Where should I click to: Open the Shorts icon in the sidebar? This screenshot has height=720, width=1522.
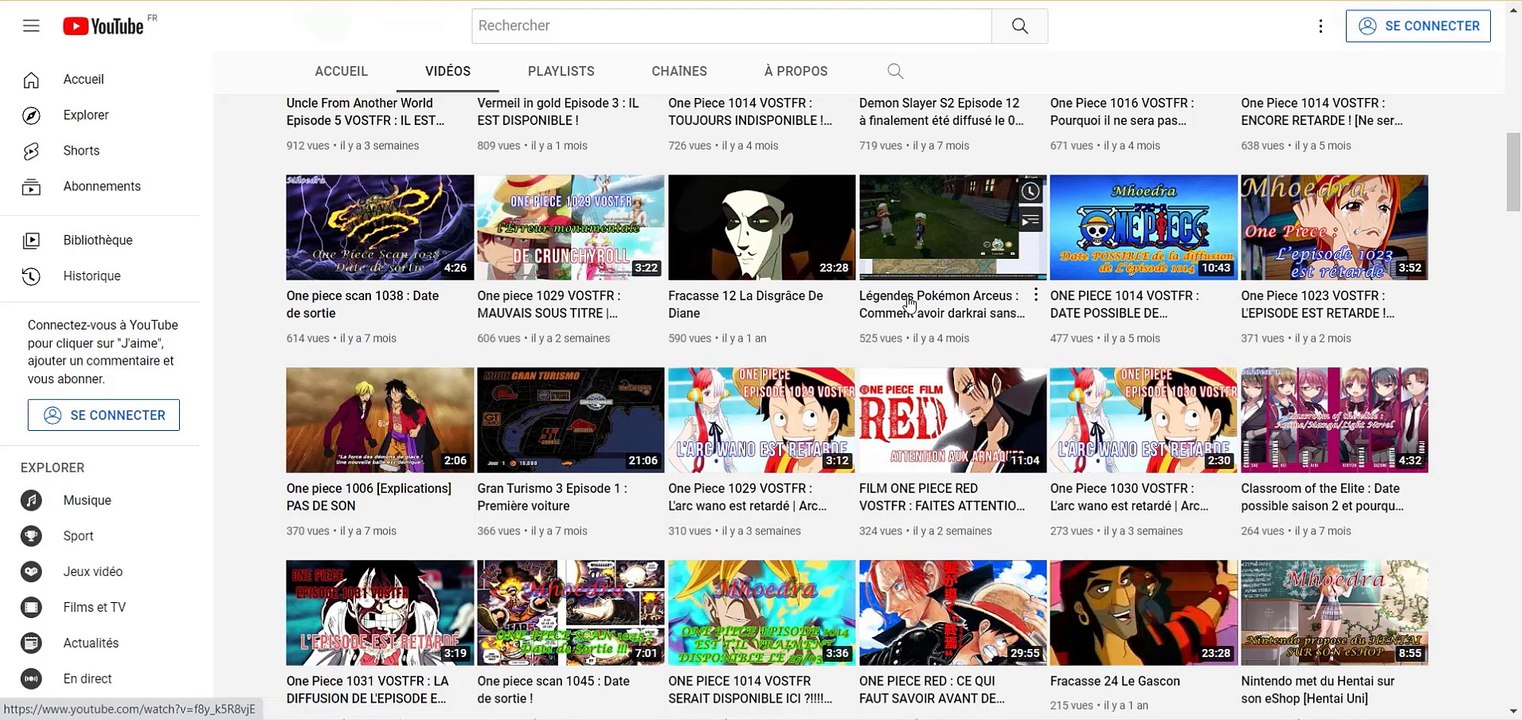click(31, 151)
